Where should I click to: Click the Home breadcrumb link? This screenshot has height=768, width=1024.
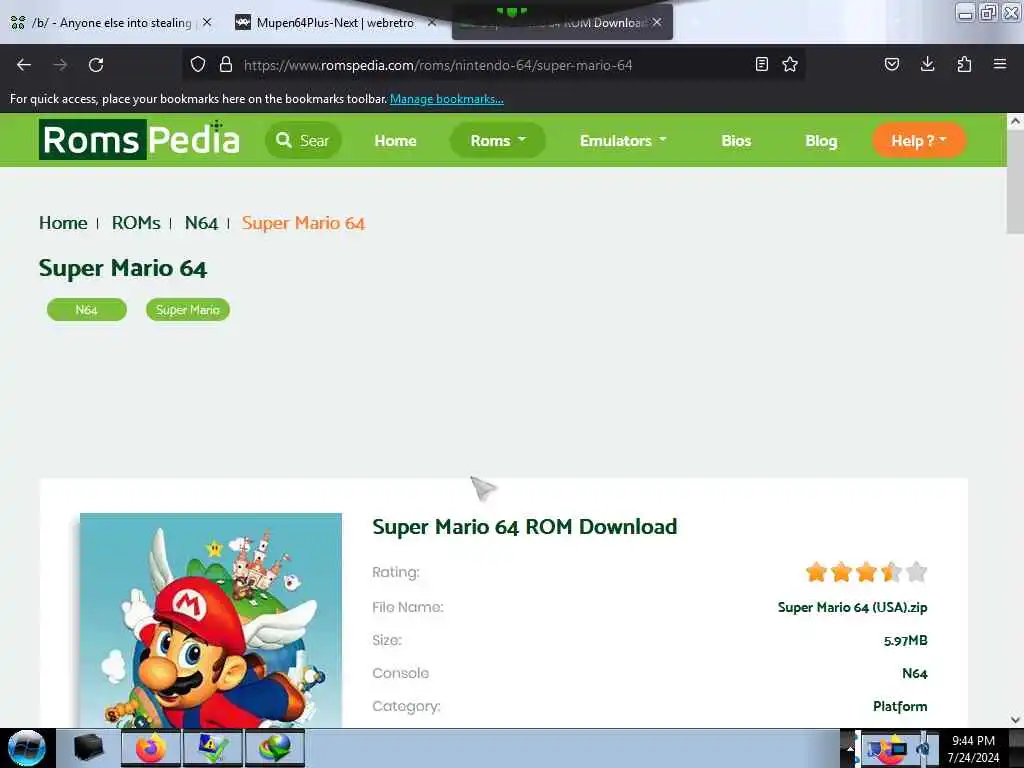(63, 223)
